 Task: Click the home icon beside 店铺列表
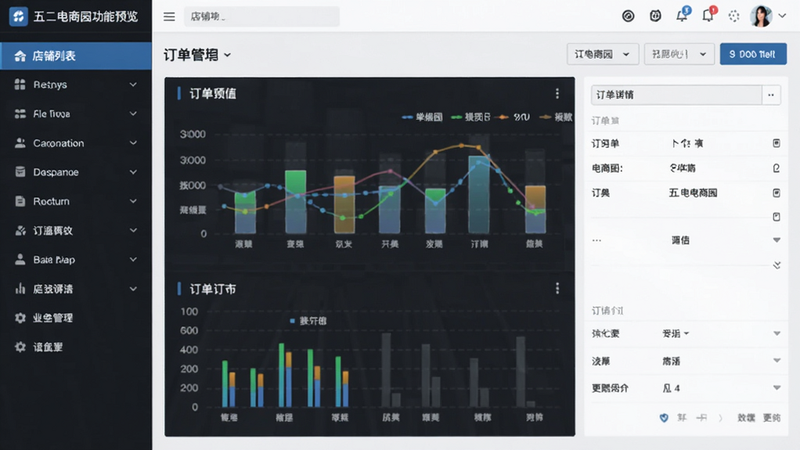(20, 56)
